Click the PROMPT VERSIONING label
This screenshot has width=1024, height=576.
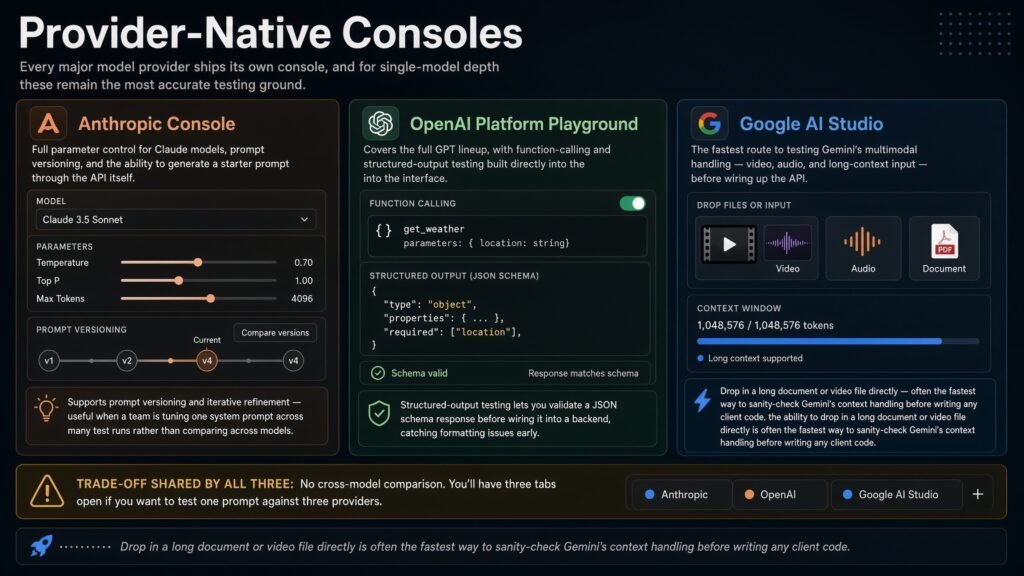(81, 330)
